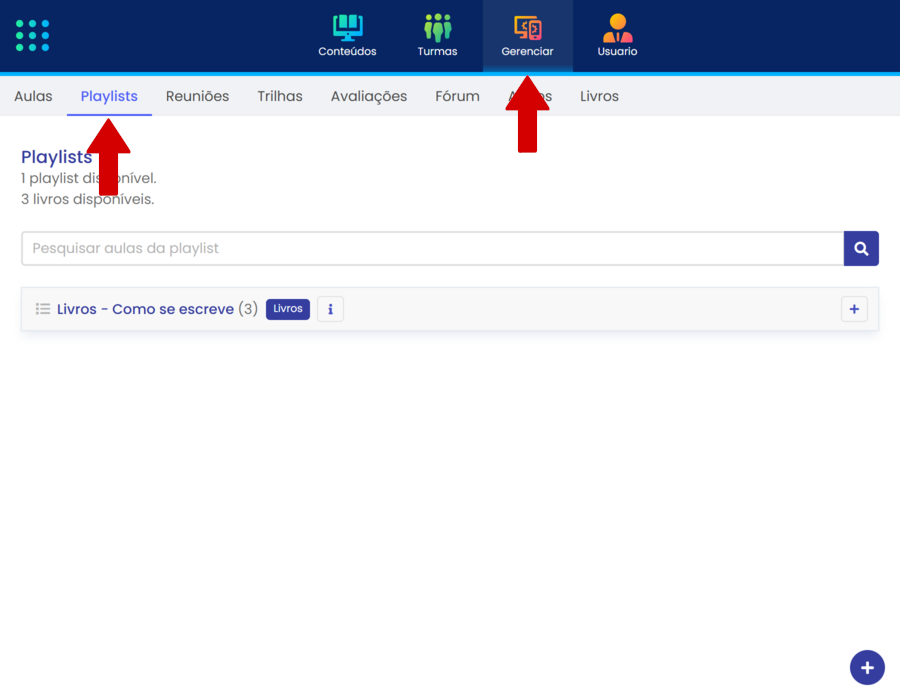
Task: Expand the playlist with the plus button
Action: (854, 310)
